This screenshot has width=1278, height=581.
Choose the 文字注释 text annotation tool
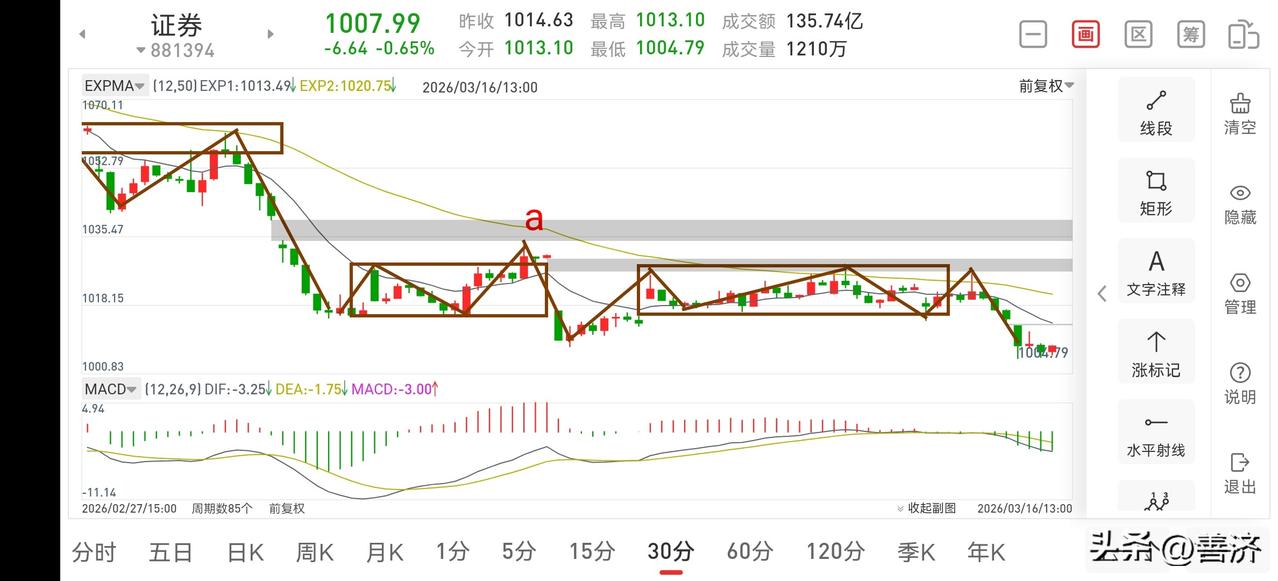pos(1156,273)
